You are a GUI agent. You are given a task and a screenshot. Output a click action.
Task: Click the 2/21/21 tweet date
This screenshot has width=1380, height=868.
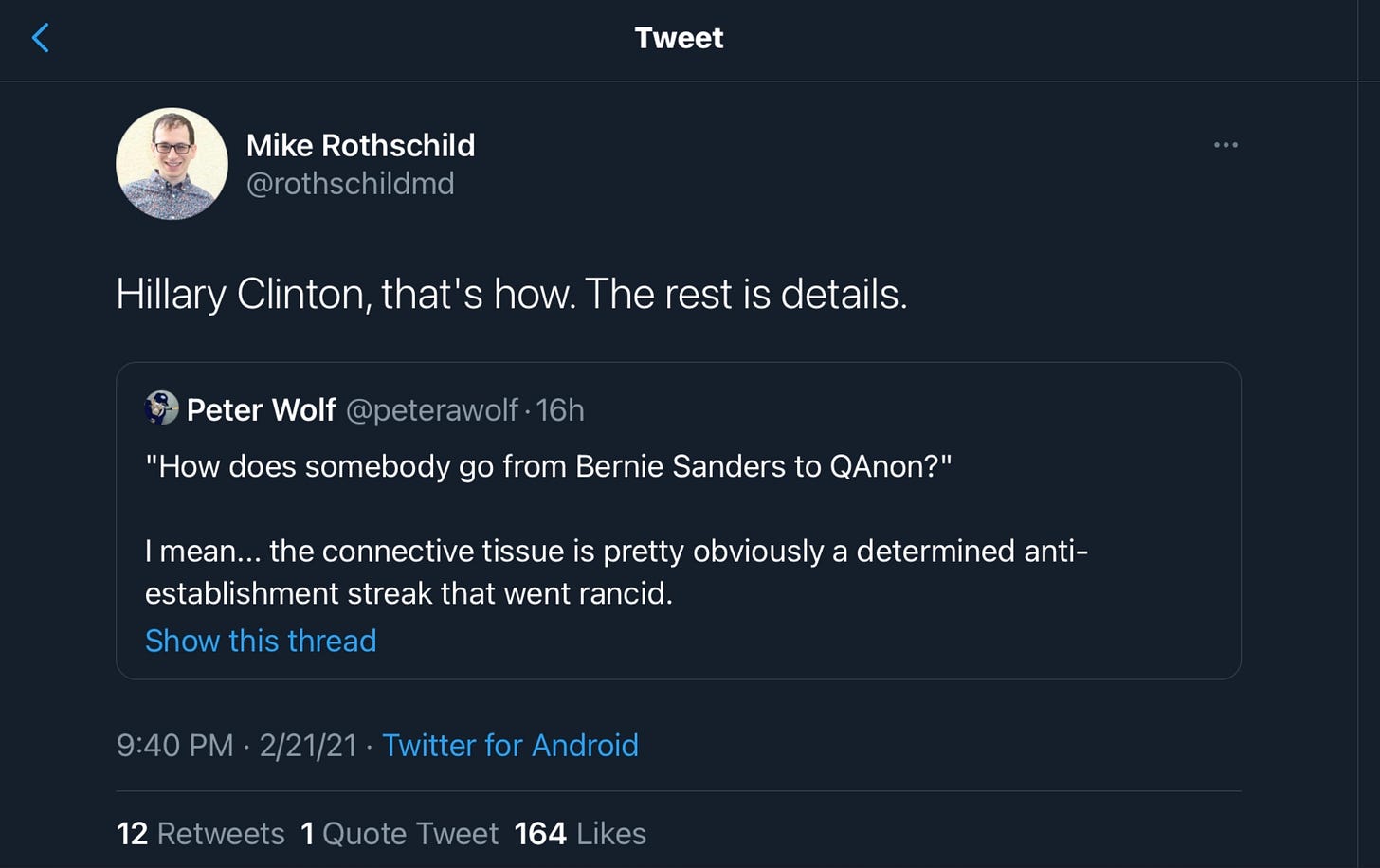(x=308, y=745)
